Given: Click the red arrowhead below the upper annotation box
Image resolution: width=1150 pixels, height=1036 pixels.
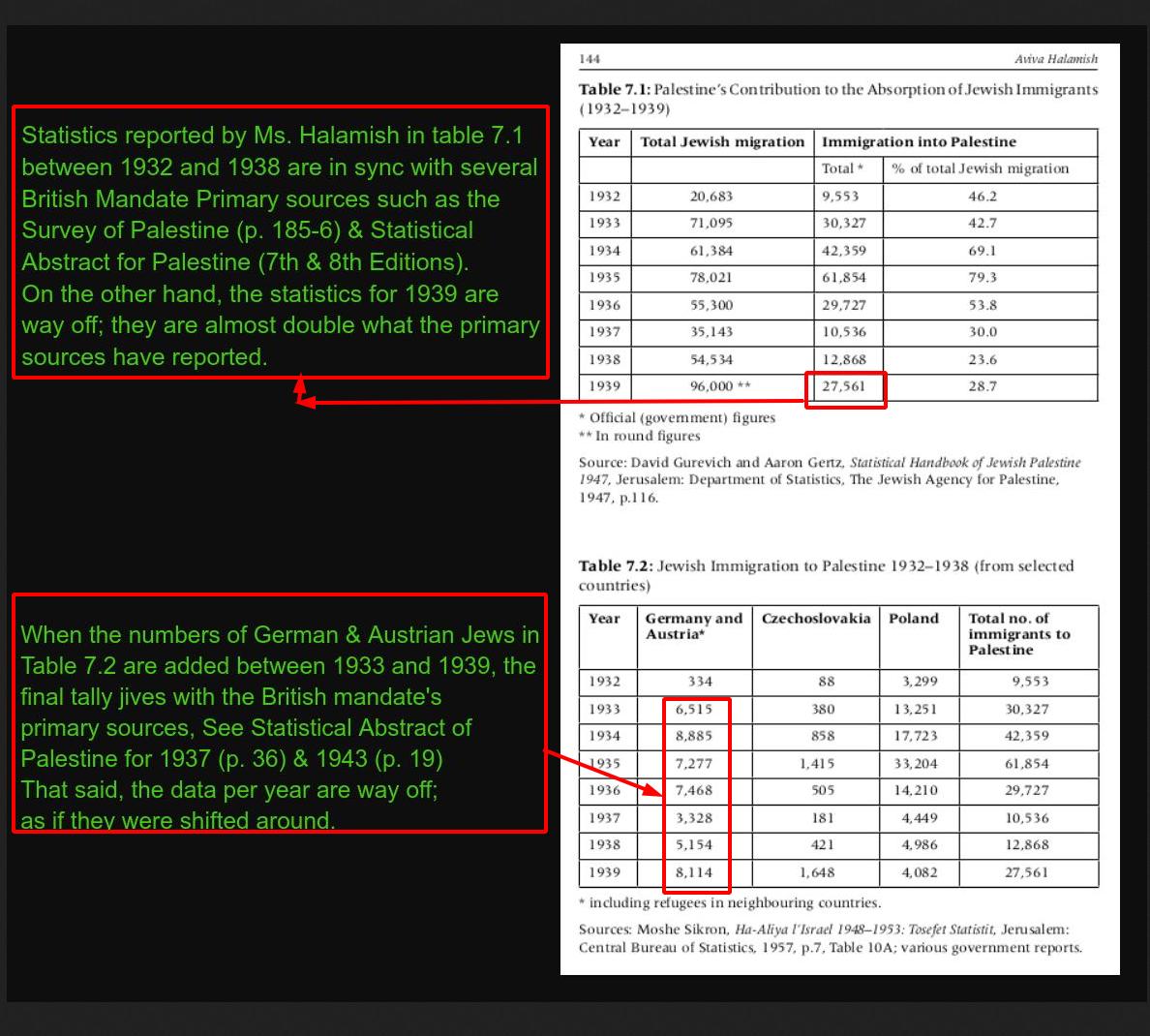Looking at the screenshot, I should point(301,388).
